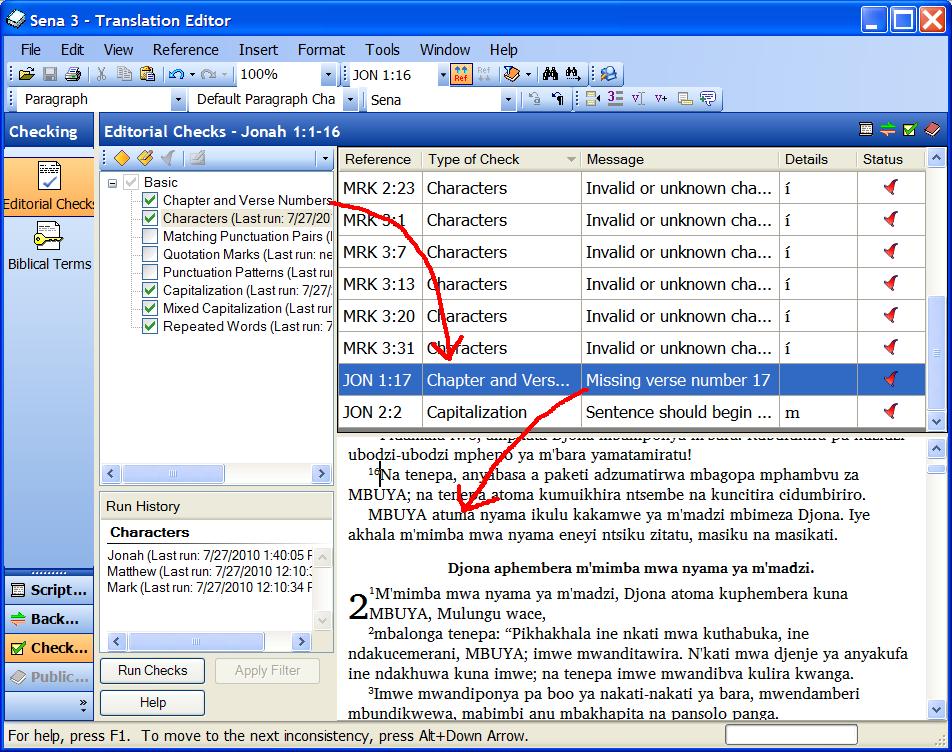Click the footnote insert icon
The width and height of the screenshot is (952, 752).
point(685,98)
